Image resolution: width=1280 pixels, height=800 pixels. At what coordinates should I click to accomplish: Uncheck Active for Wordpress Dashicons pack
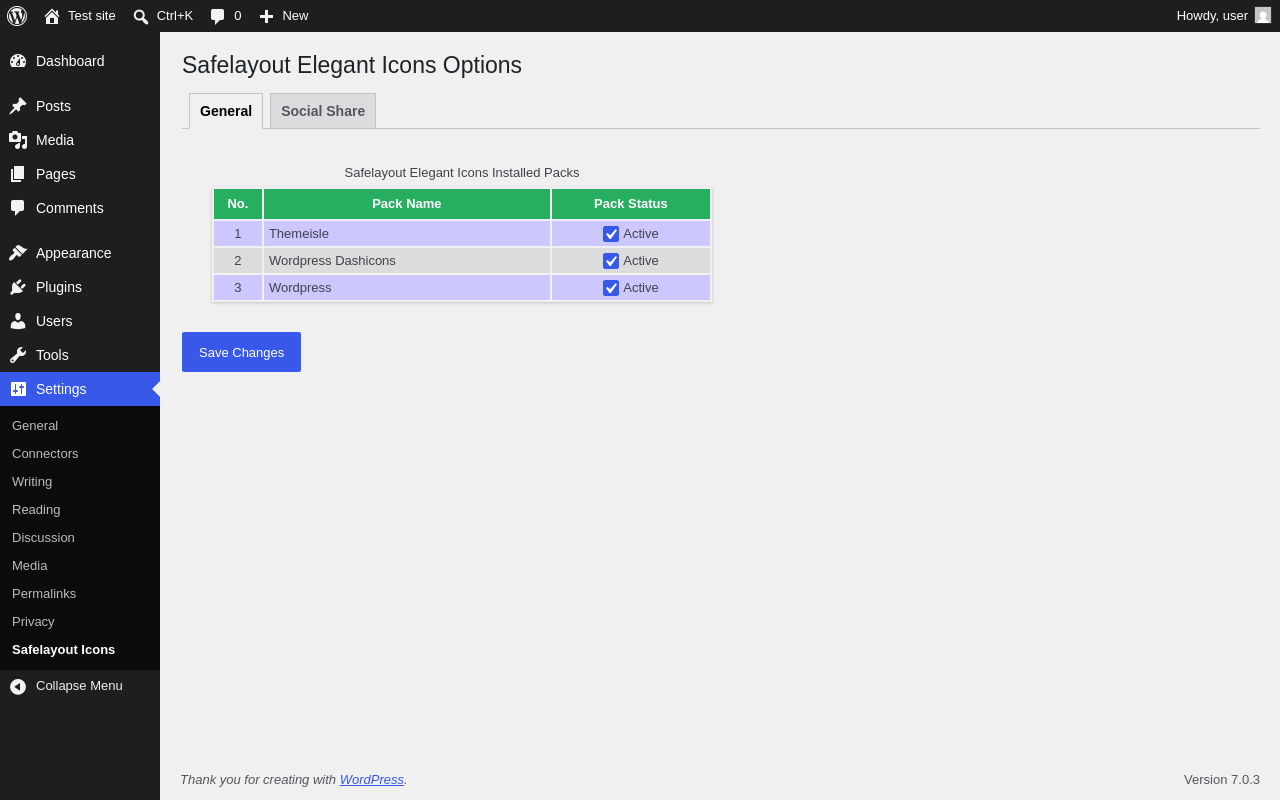pos(611,261)
